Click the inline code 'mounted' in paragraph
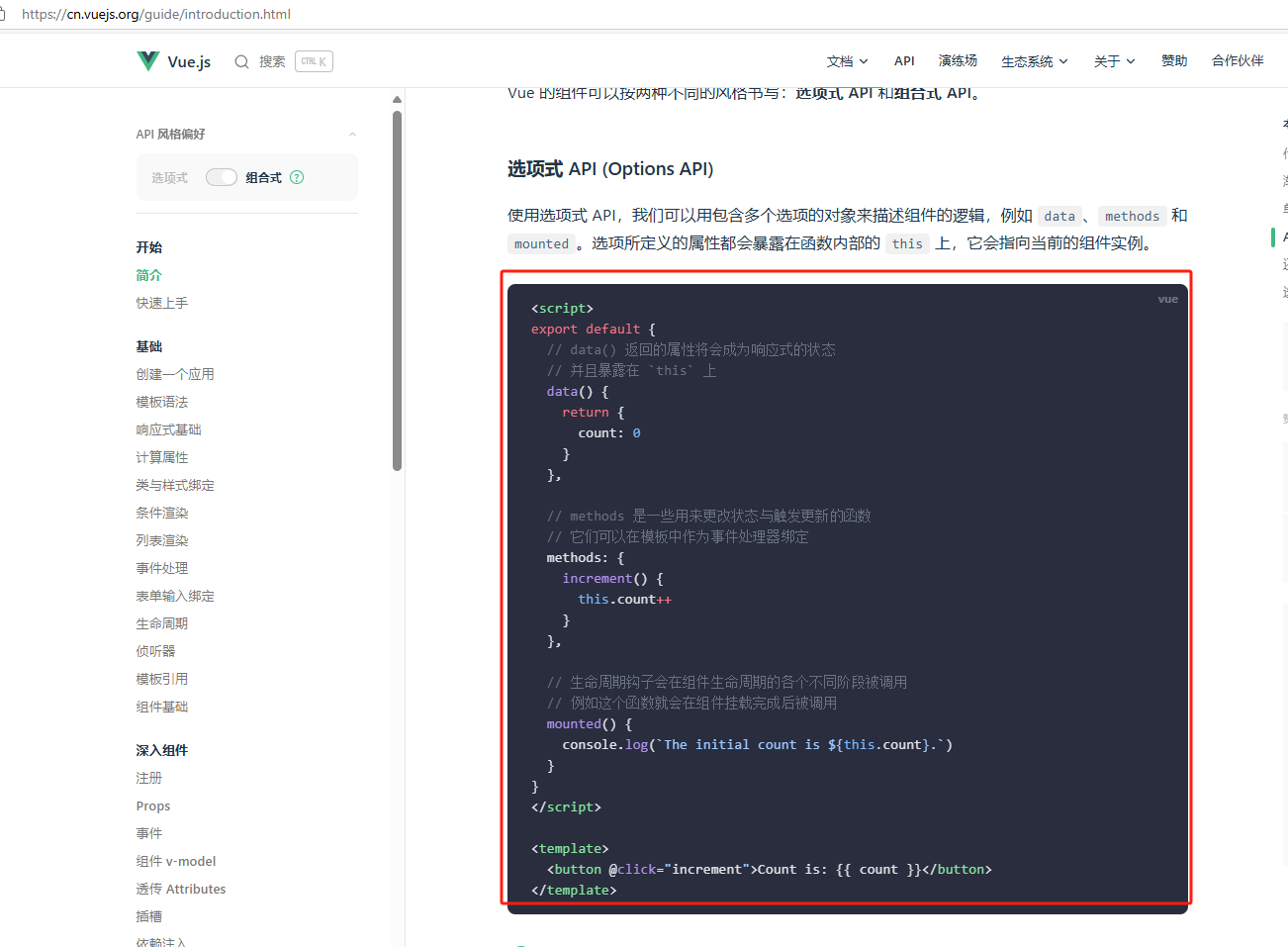Screen dimensions: 1288x947 [x=541, y=243]
